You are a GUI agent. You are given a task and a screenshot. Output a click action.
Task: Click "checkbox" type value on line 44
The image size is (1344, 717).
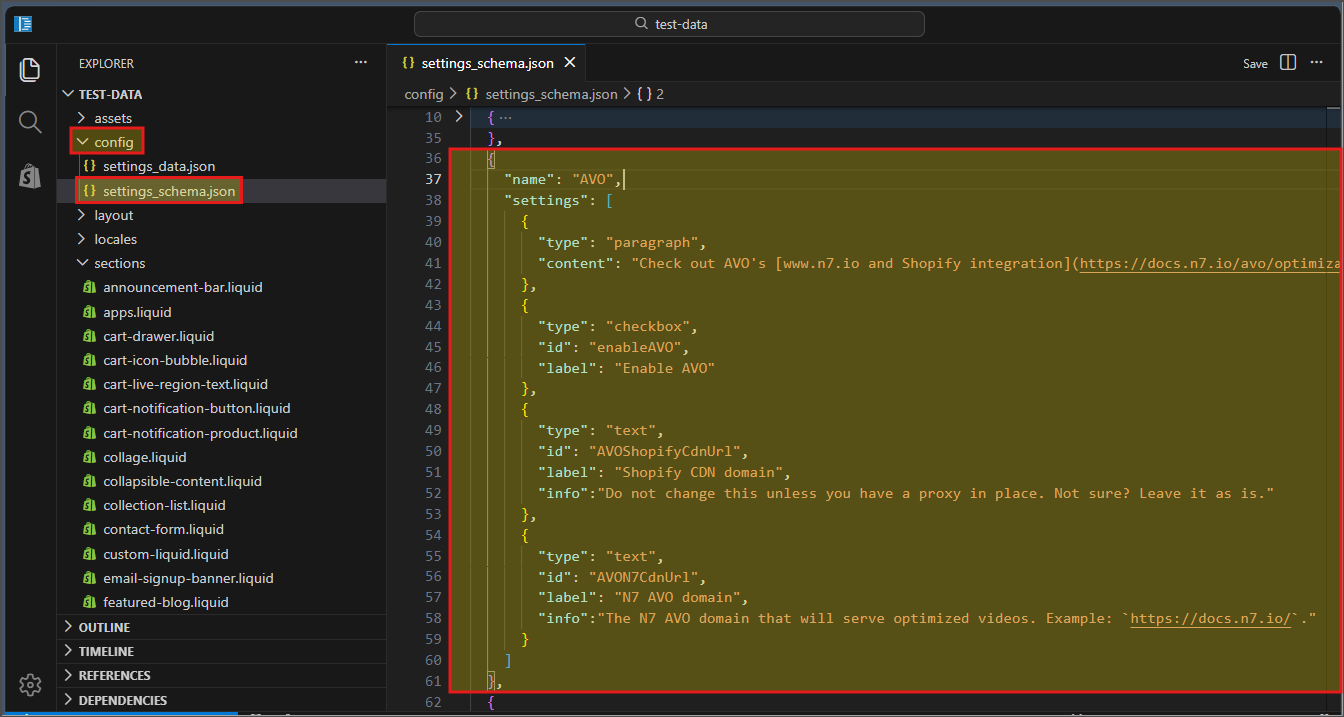click(x=648, y=326)
